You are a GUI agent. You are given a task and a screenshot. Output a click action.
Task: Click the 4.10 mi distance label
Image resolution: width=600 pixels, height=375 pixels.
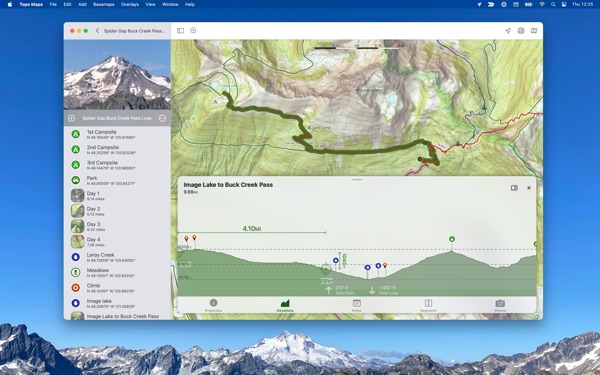pyautogui.click(x=252, y=228)
